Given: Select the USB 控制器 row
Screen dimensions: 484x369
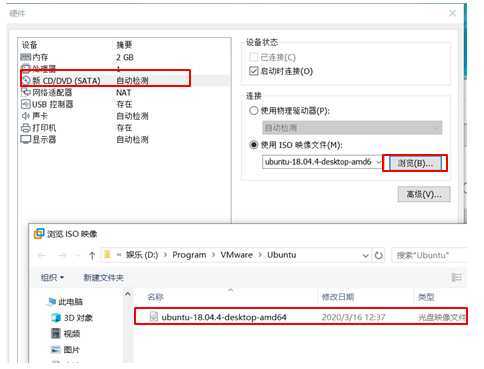Looking at the screenshot, I should [124, 104].
